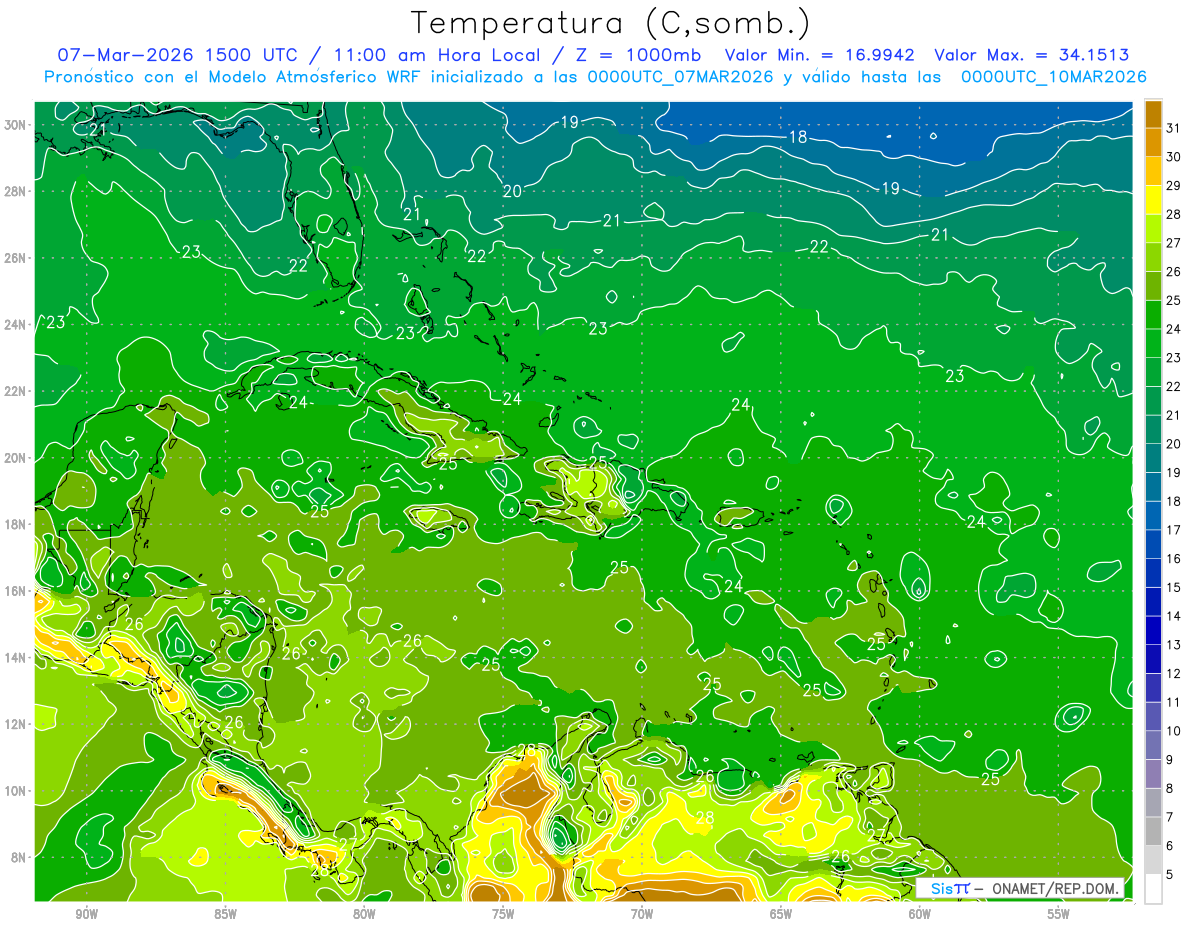Image resolution: width=1200 pixels, height=927 pixels.
Task: Click the 20 contour label on the map
Action: tap(512, 191)
